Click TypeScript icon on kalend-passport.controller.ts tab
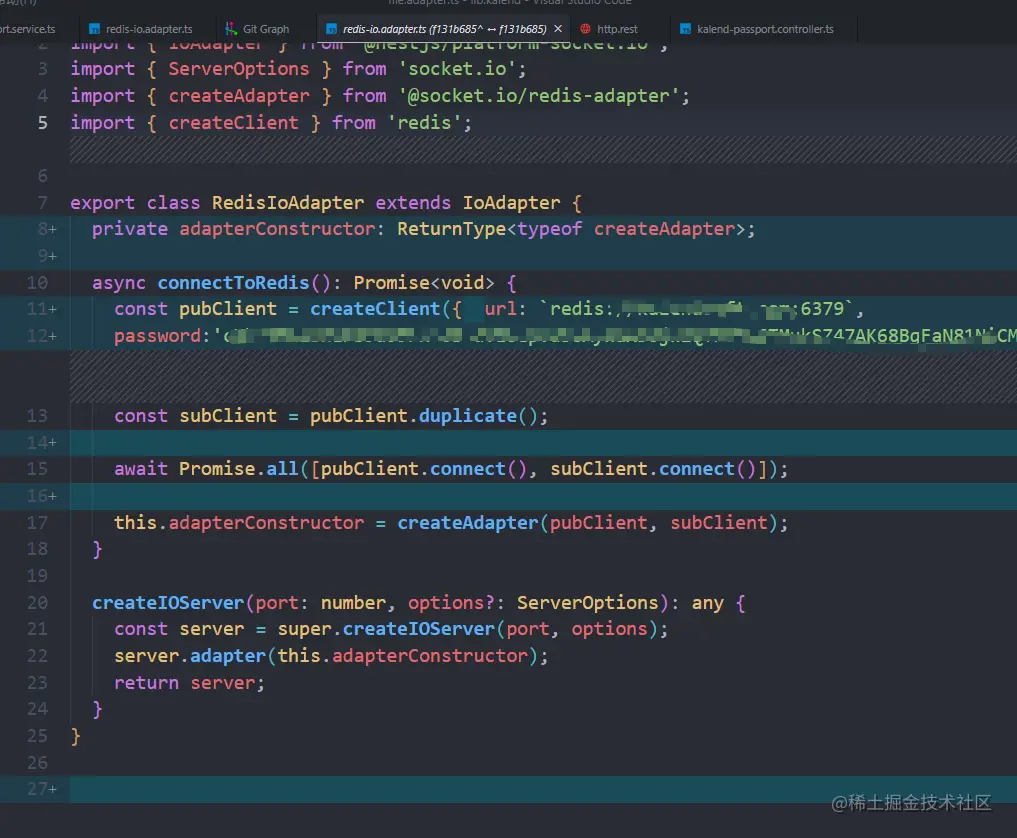Image resolution: width=1017 pixels, height=838 pixels. 686,29
